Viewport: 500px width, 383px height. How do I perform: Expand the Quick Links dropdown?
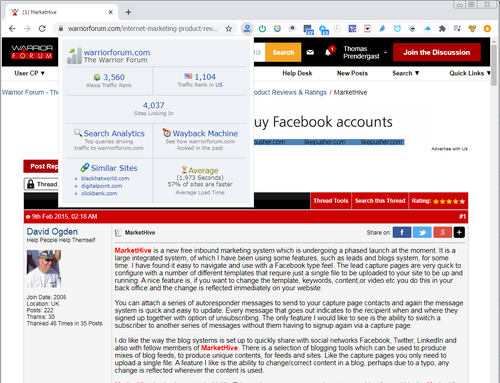[470, 73]
